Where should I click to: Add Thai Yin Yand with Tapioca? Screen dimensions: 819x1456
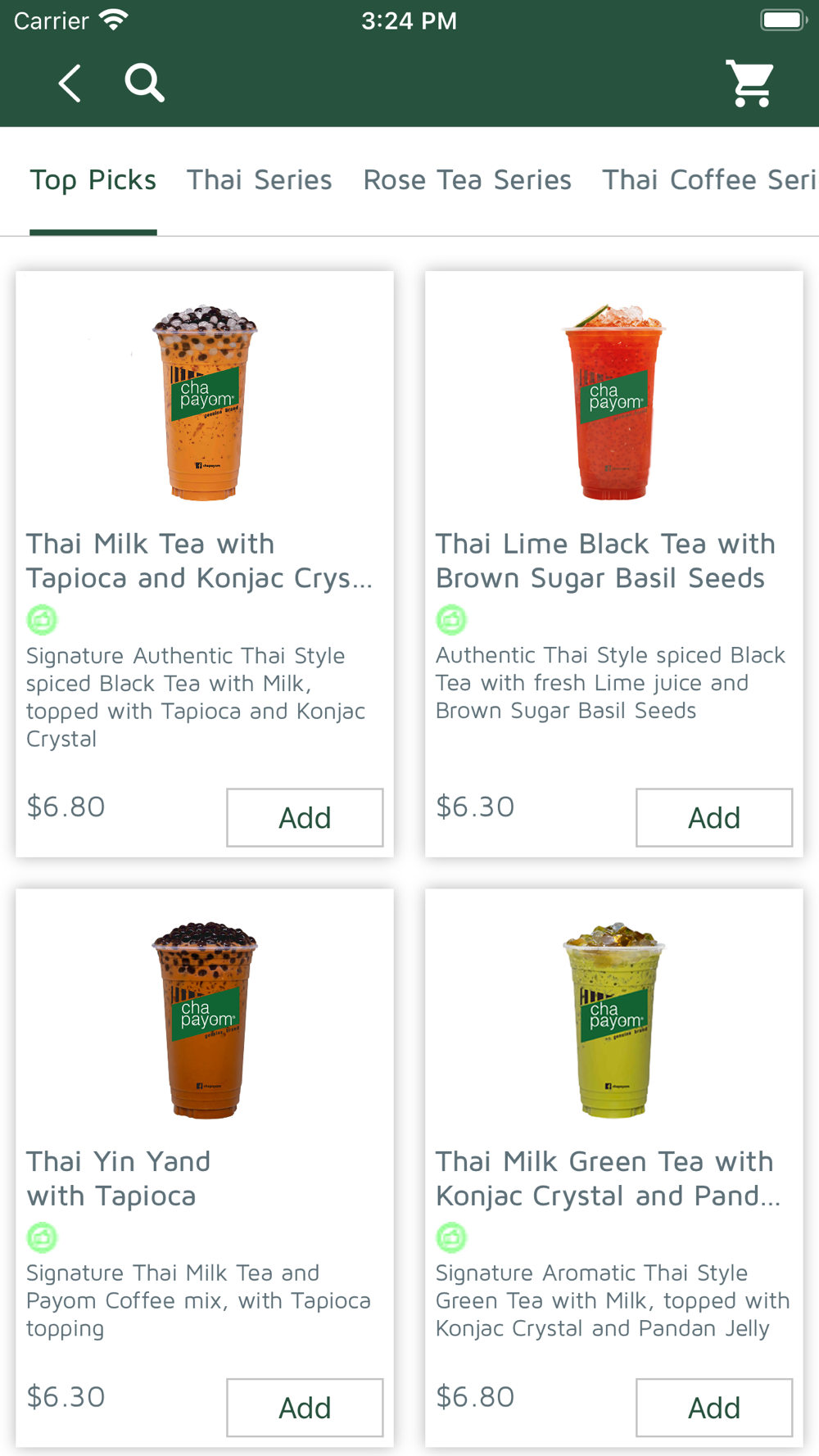pos(305,1408)
